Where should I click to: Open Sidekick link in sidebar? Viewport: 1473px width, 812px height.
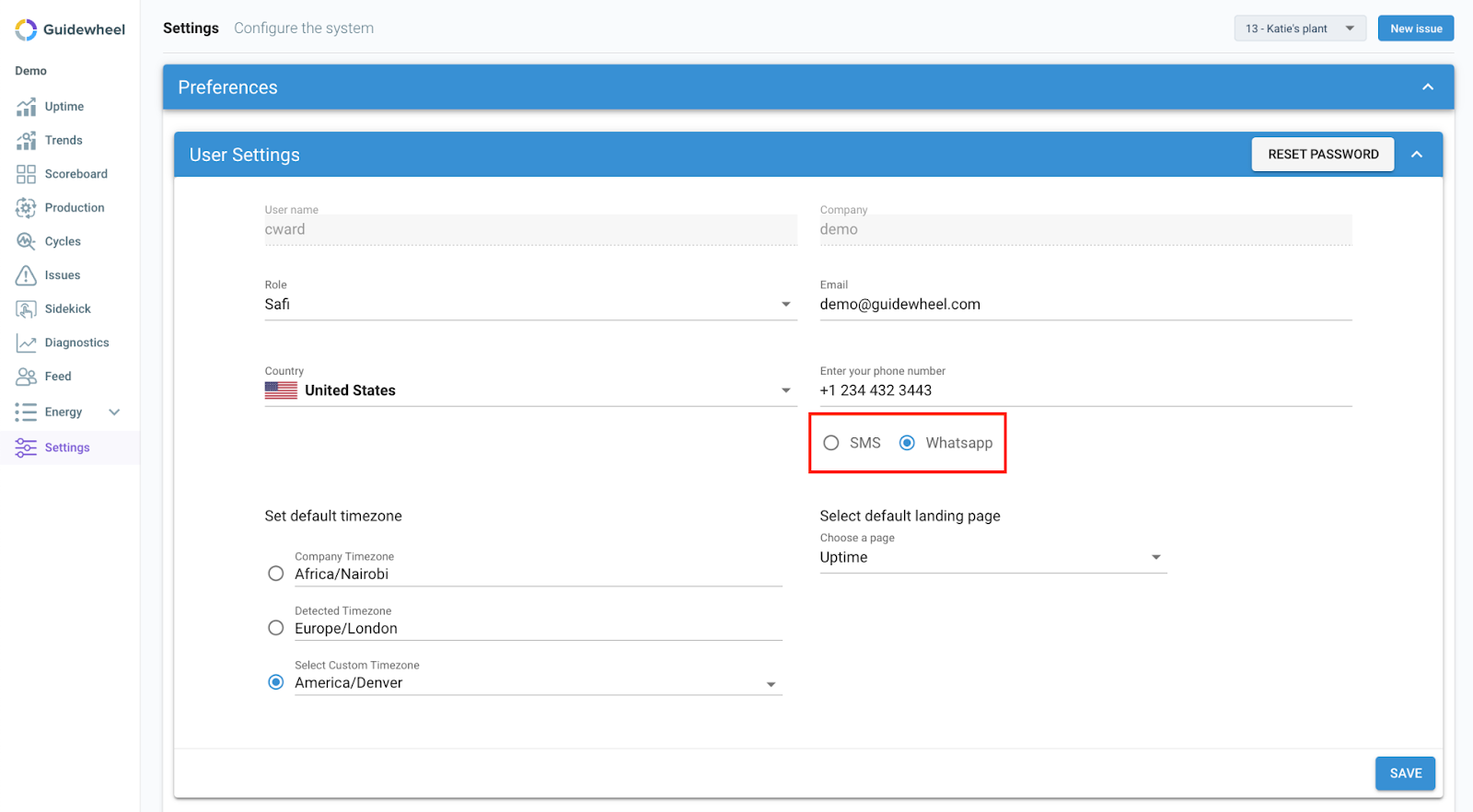[68, 309]
